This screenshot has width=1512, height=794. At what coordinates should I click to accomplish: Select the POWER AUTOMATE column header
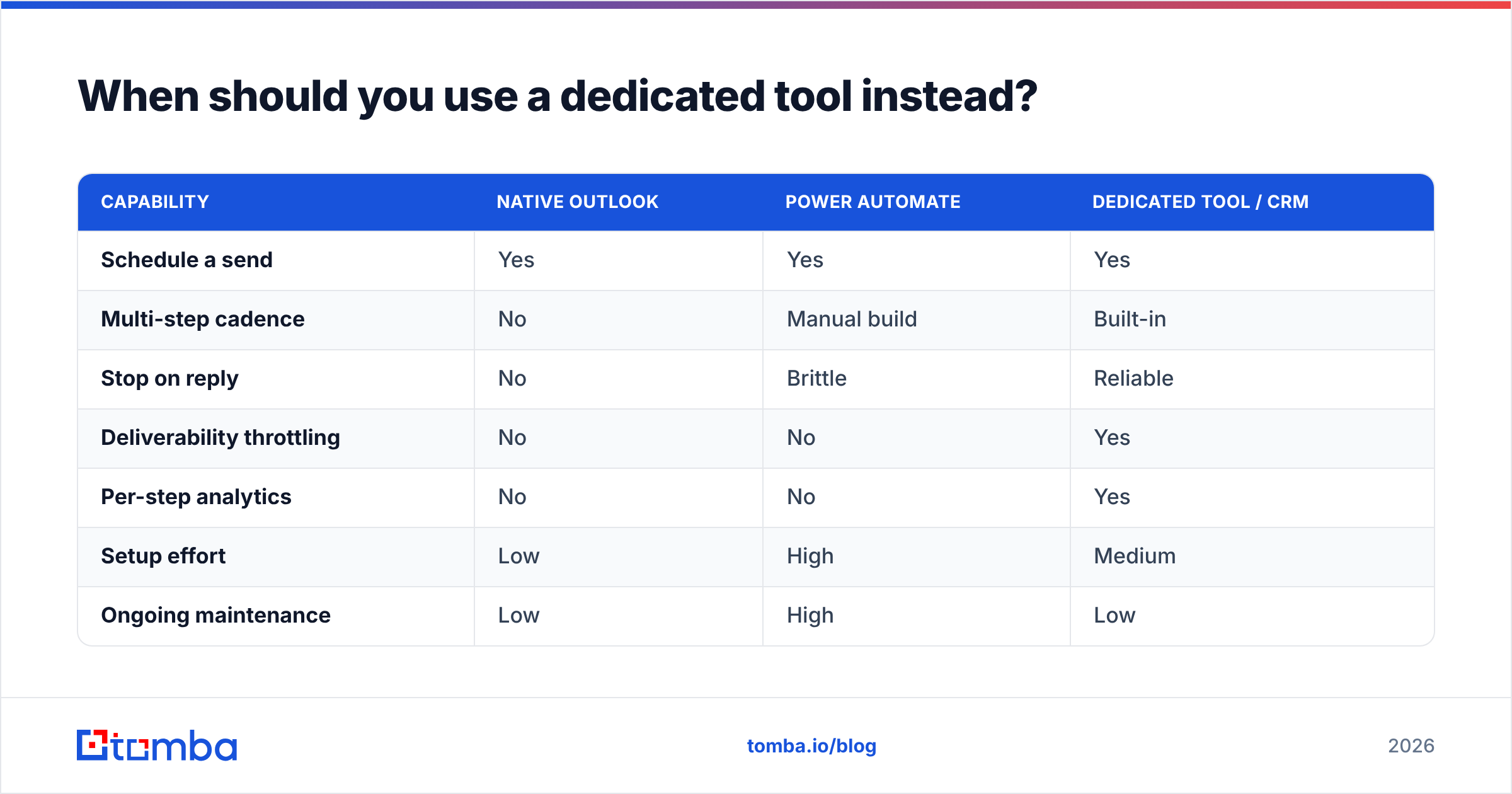[873, 202]
